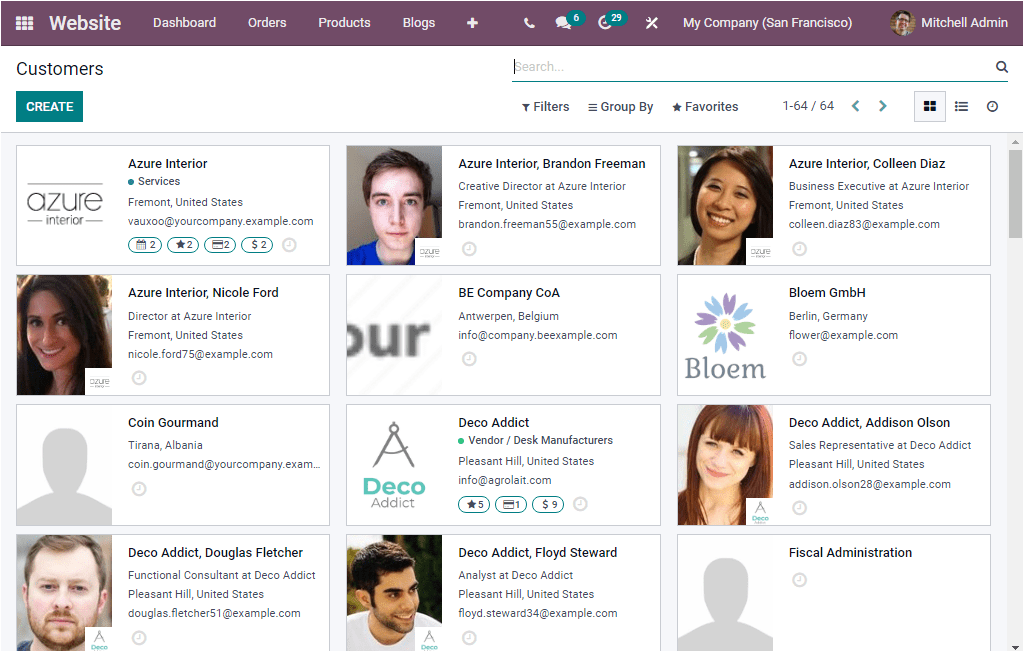Switch to activity view using clock icon

992,105
